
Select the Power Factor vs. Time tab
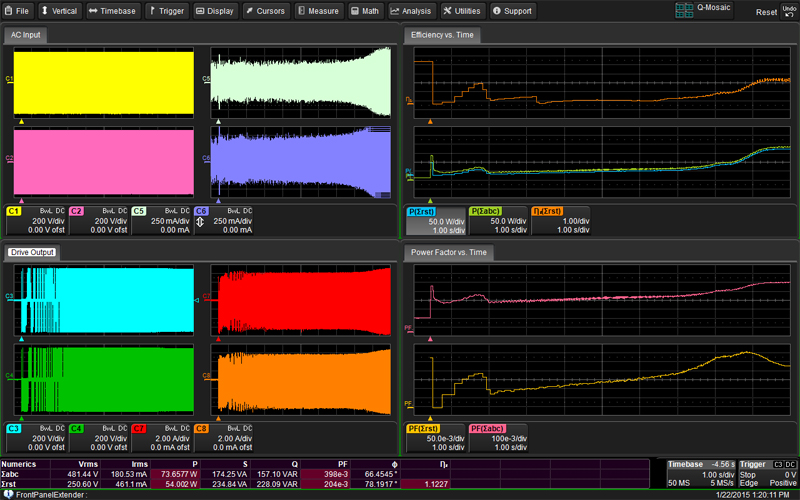(x=448, y=252)
